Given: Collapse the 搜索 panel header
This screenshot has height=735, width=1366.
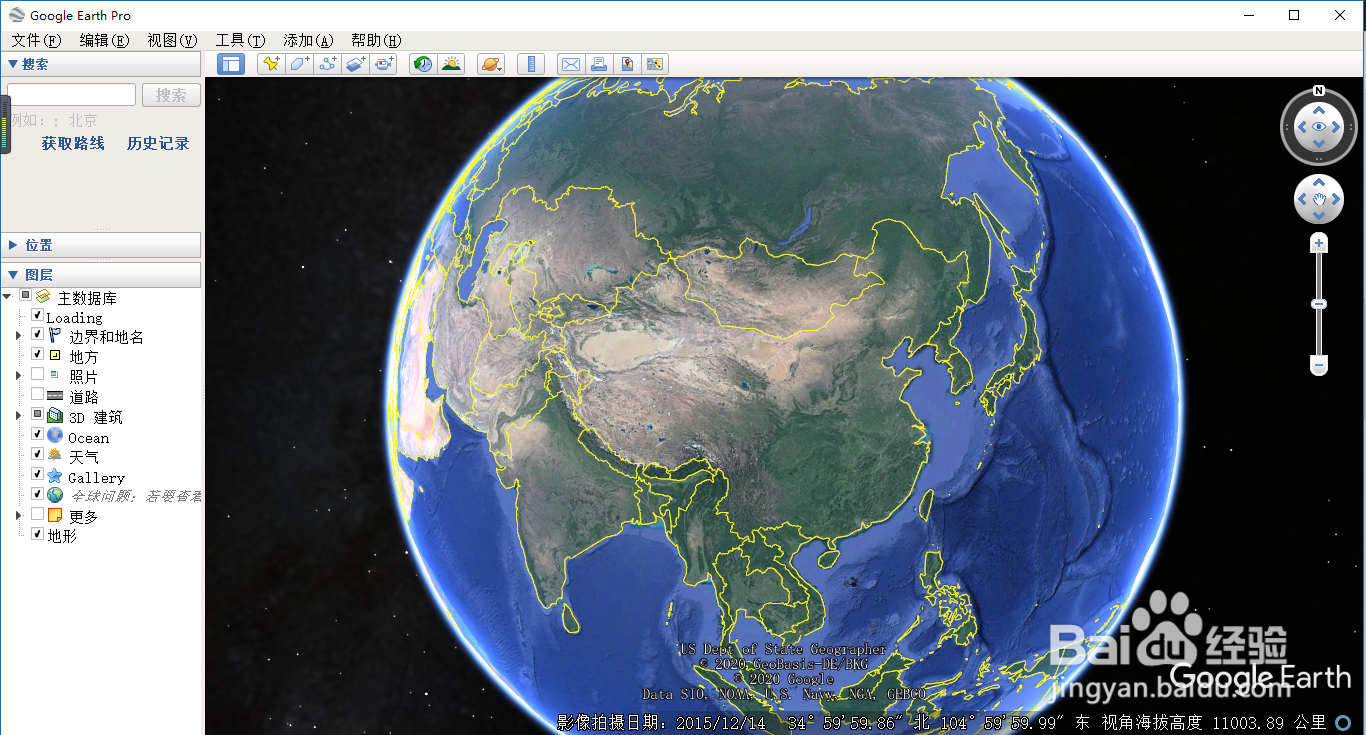Looking at the screenshot, I should click(101, 64).
